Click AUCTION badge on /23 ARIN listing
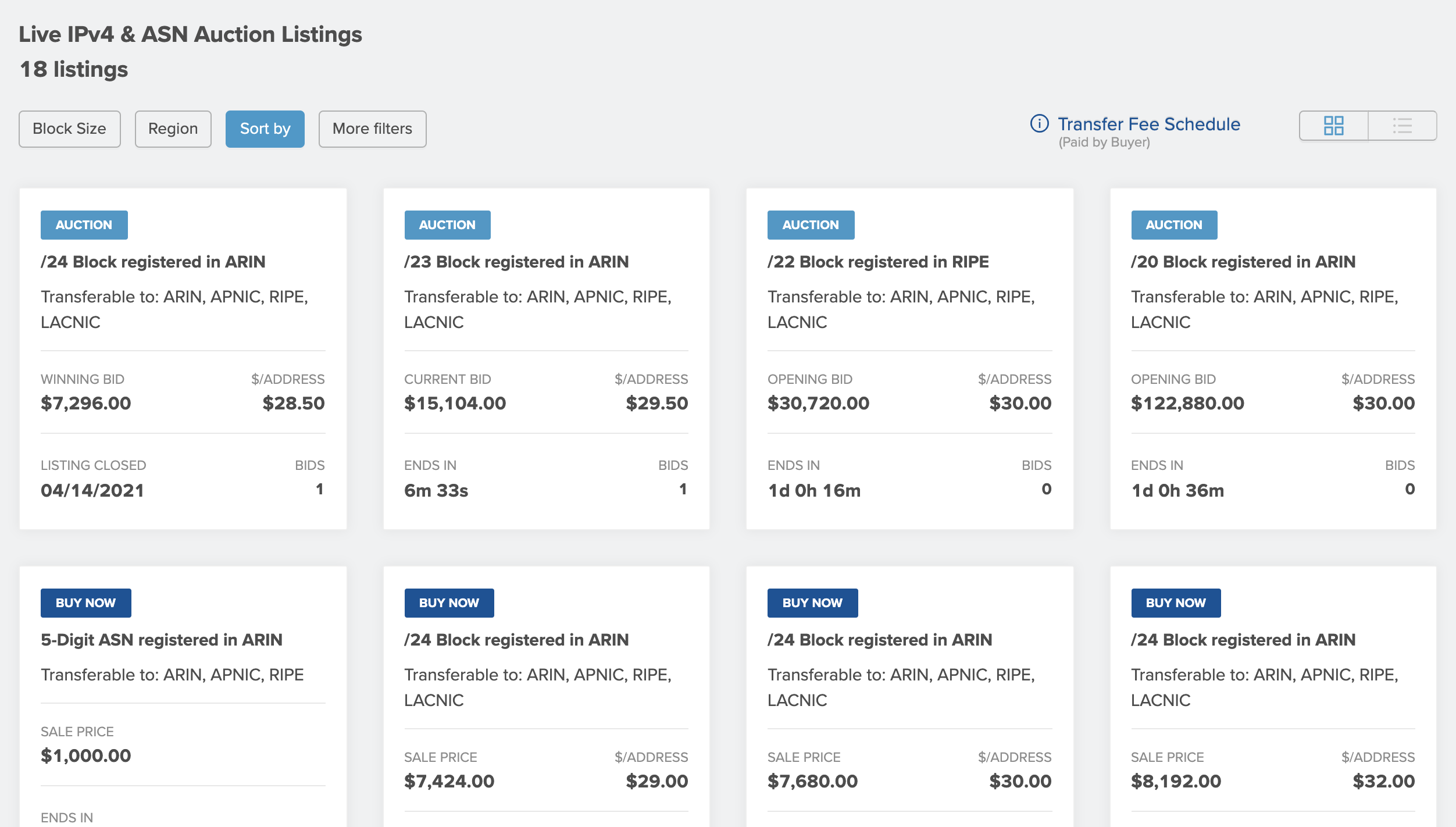The image size is (1456, 827). [447, 224]
